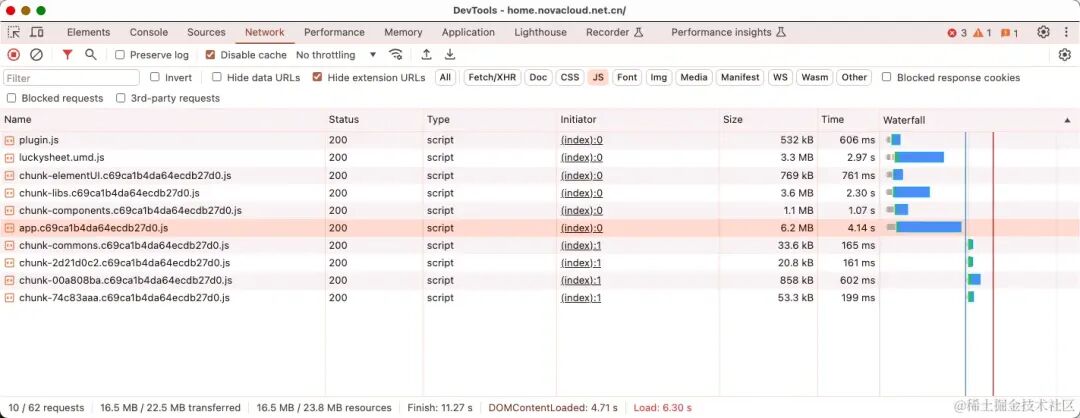Image resolution: width=1080 pixels, height=418 pixels.
Task: Open the Application tab
Action: coord(468,32)
